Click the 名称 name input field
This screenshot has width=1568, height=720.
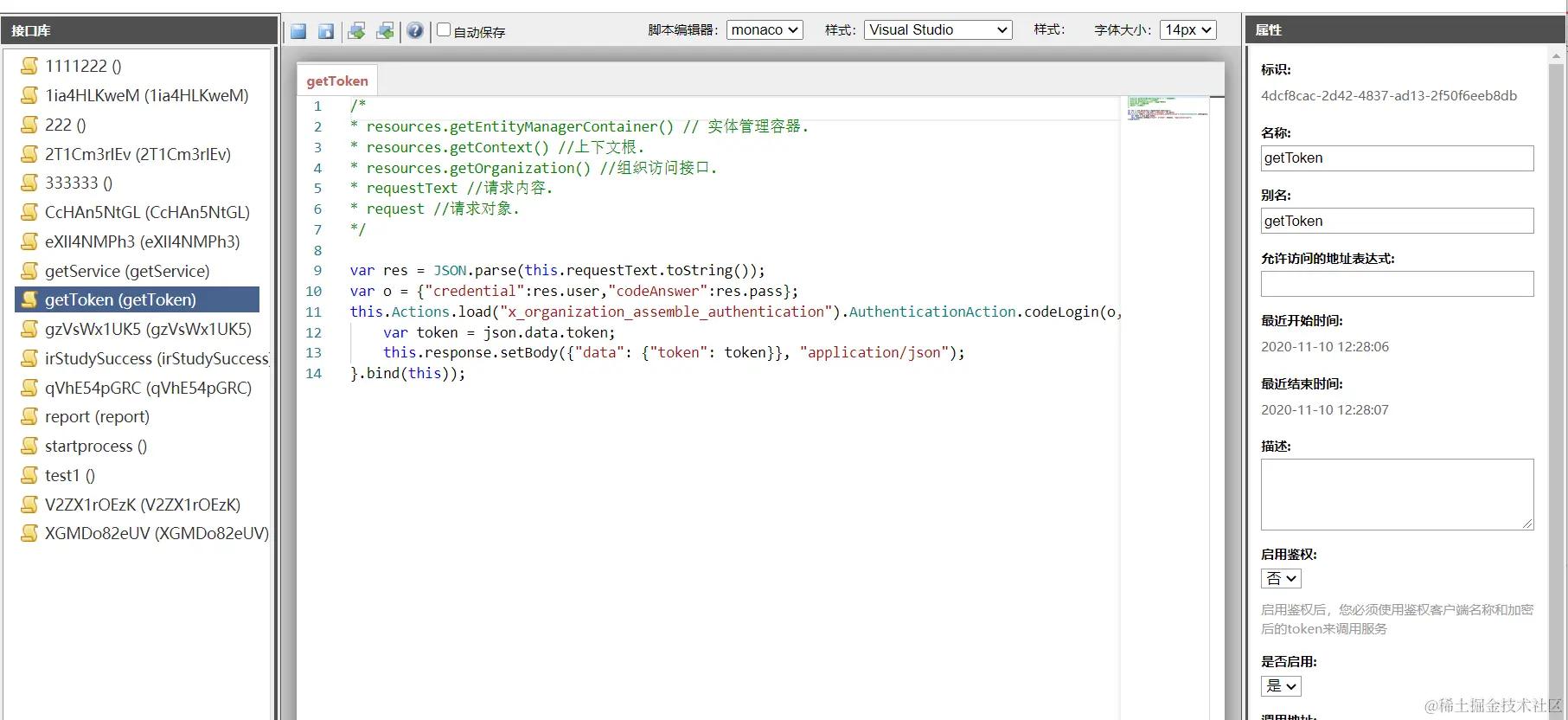pyautogui.click(x=1397, y=158)
